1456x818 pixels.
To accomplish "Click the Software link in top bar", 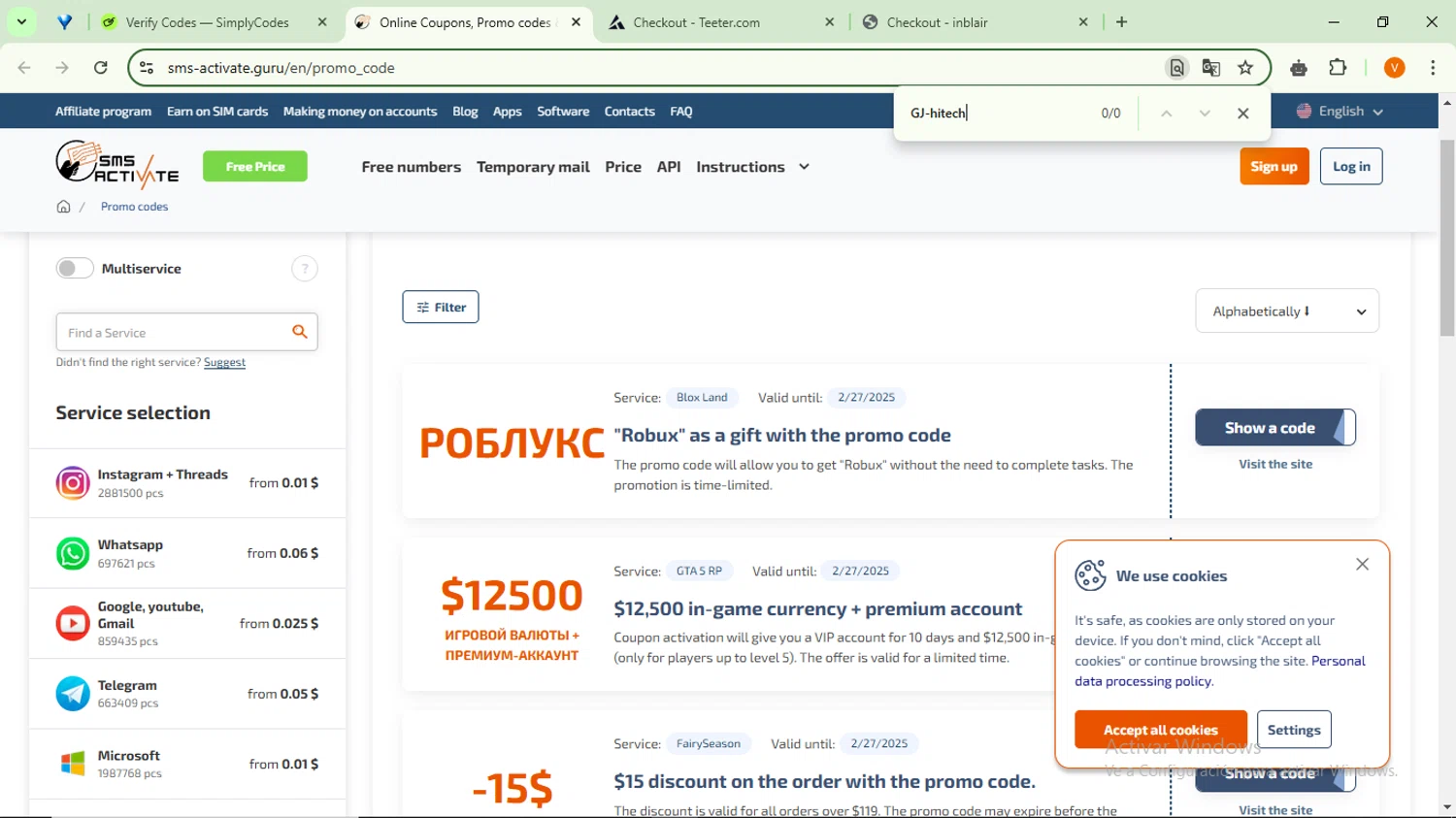I will 563,112.
